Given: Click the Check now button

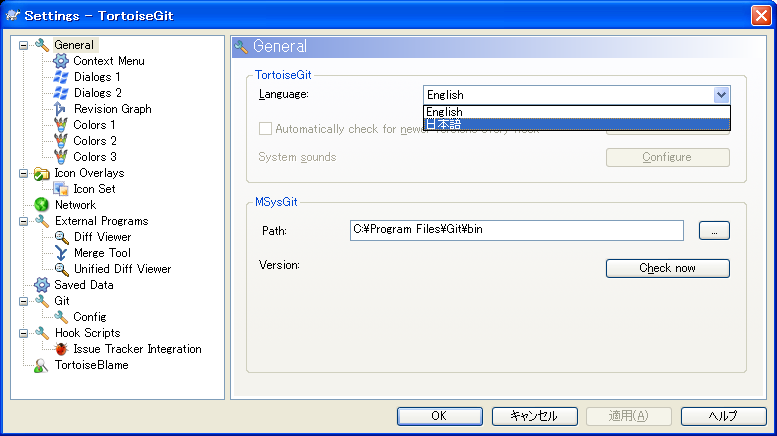Looking at the screenshot, I should pos(667,268).
